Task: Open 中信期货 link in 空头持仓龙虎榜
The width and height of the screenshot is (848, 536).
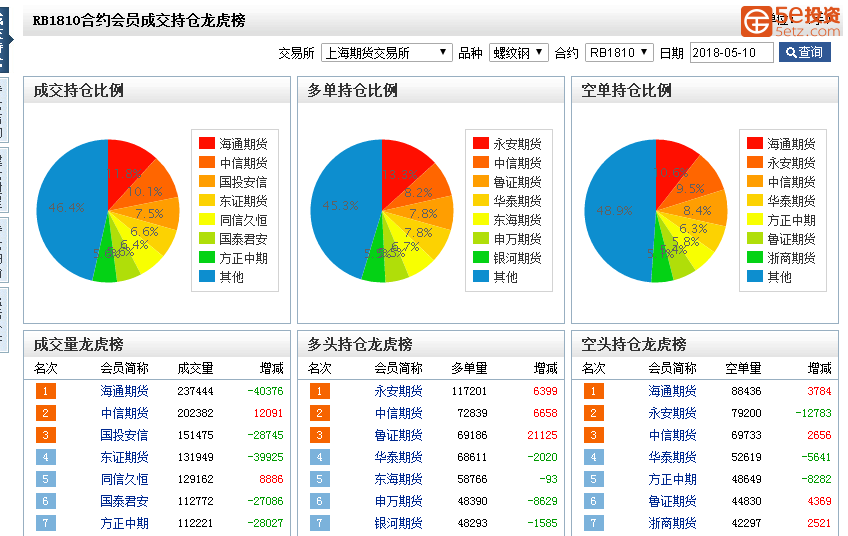Action: click(x=673, y=435)
